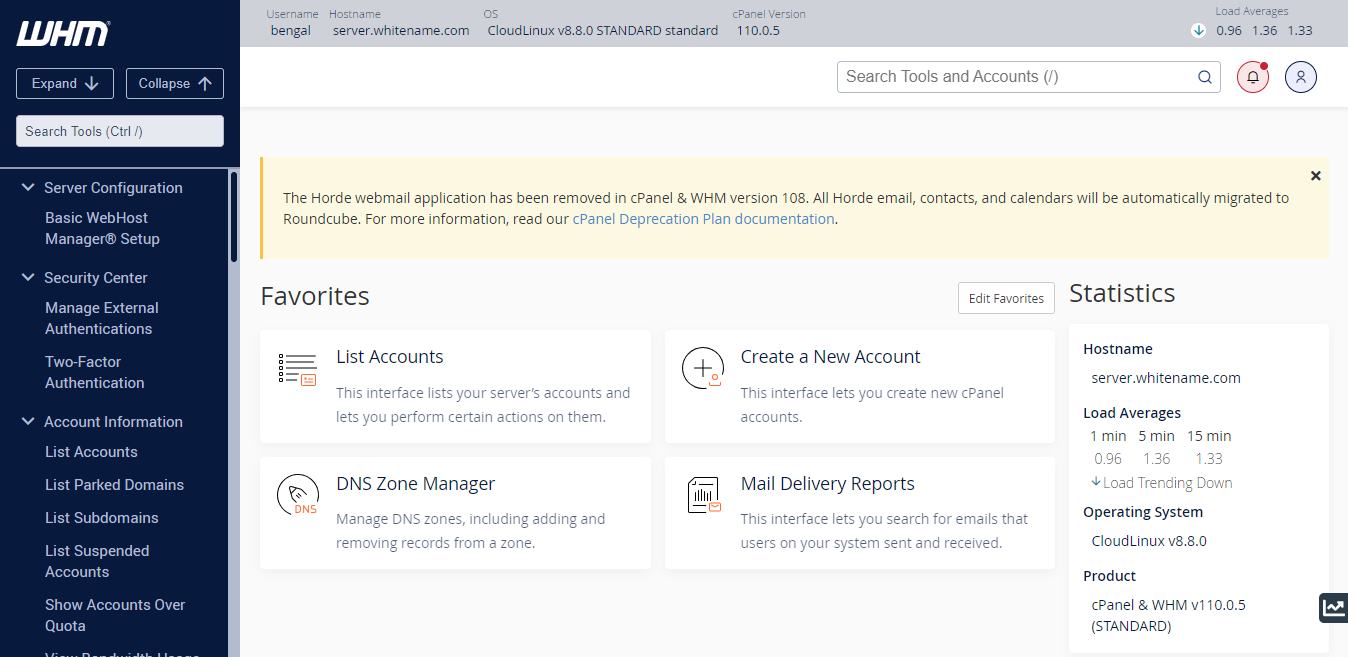Viewport: 1348px width, 657px height.
Task: Select Two-Factor Authentication in sidebar
Action: tap(94, 372)
